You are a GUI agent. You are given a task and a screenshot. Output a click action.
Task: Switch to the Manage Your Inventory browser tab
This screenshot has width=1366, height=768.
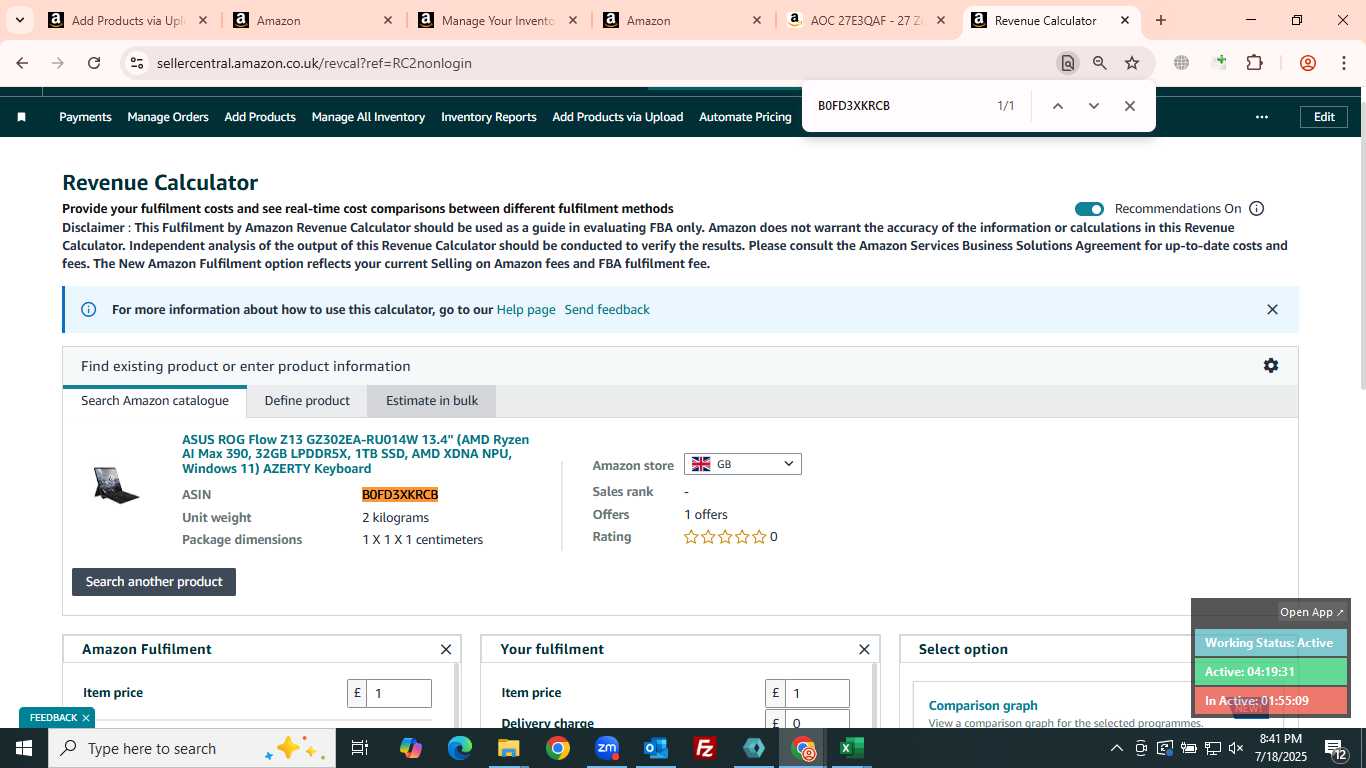[496, 20]
